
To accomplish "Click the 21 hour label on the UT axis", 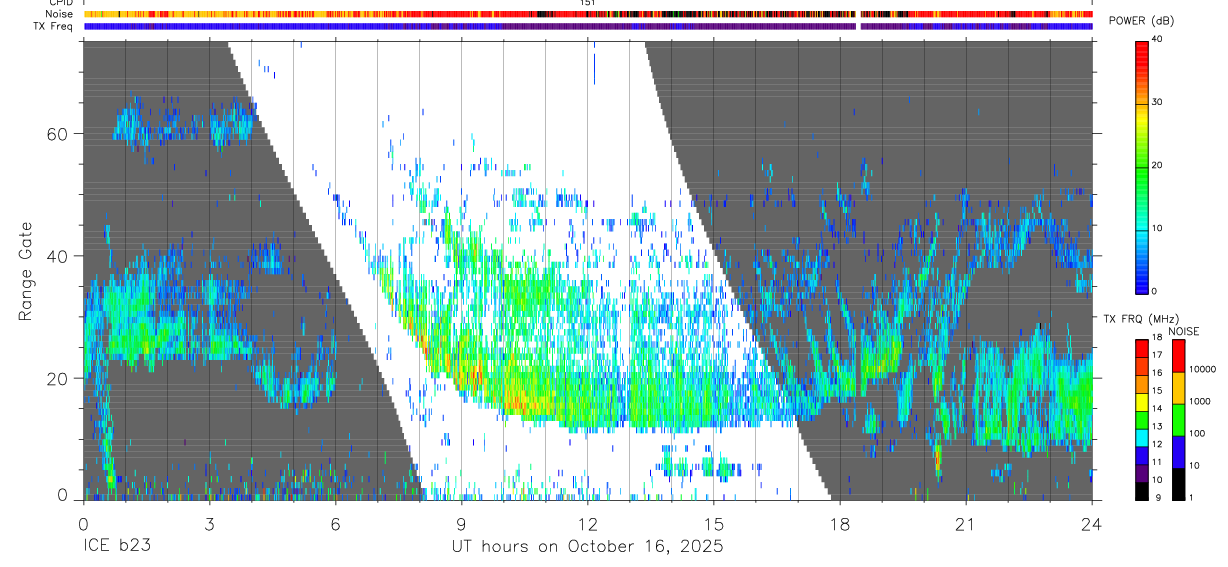I will click(966, 523).
